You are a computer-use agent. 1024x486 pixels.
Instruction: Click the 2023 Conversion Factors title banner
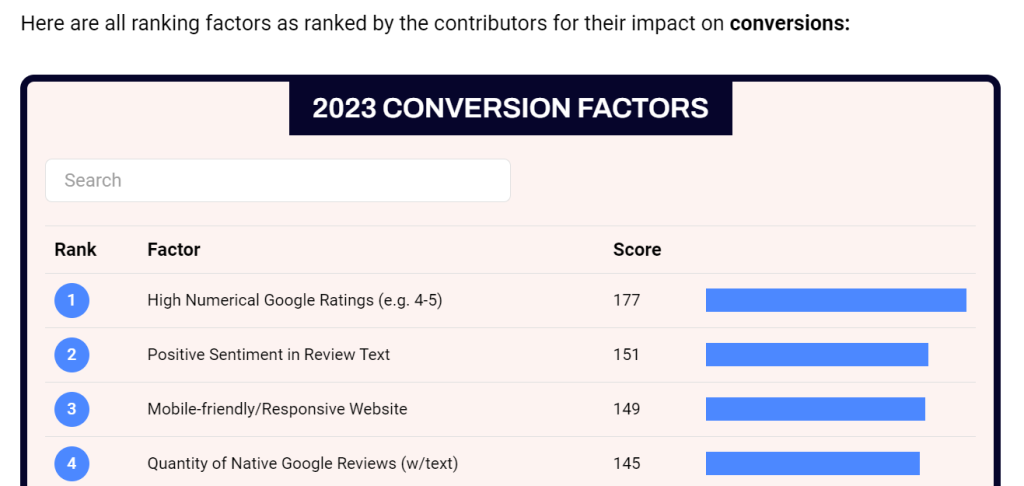tap(510, 108)
